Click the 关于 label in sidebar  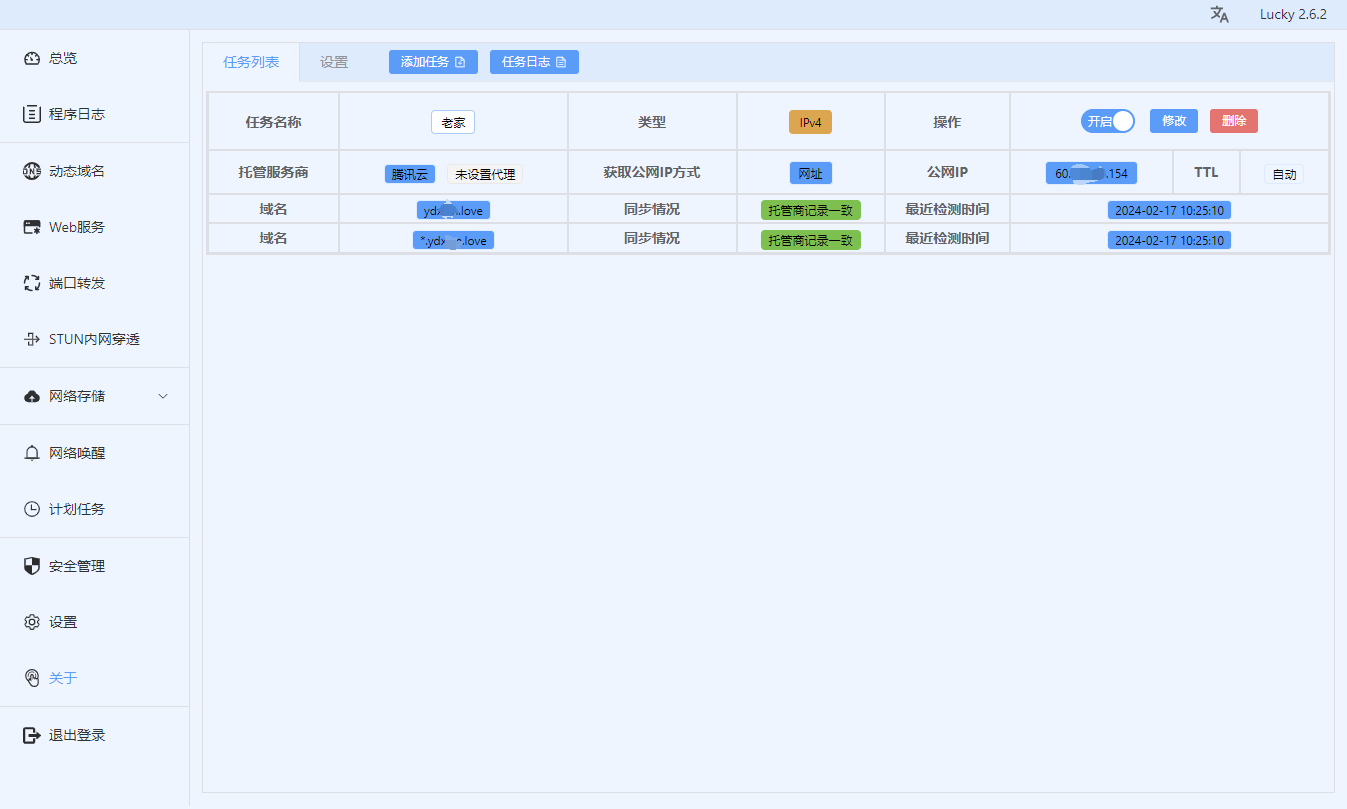coord(63,678)
